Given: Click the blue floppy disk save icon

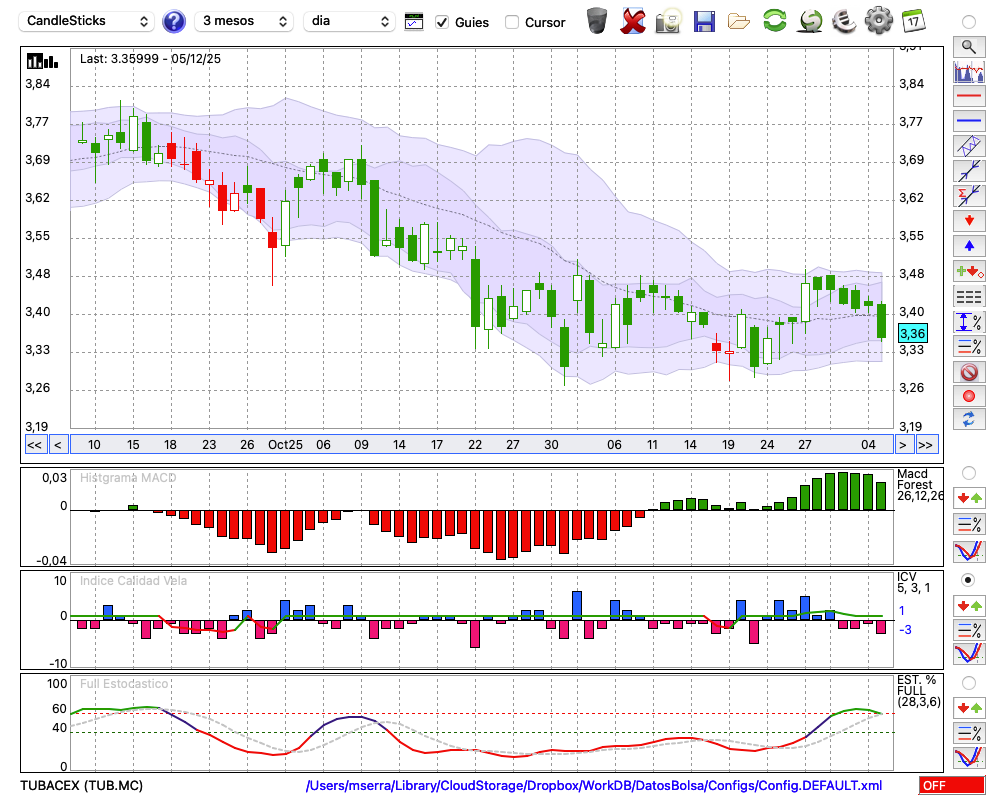Looking at the screenshot, I should click(x=704, y=21).
